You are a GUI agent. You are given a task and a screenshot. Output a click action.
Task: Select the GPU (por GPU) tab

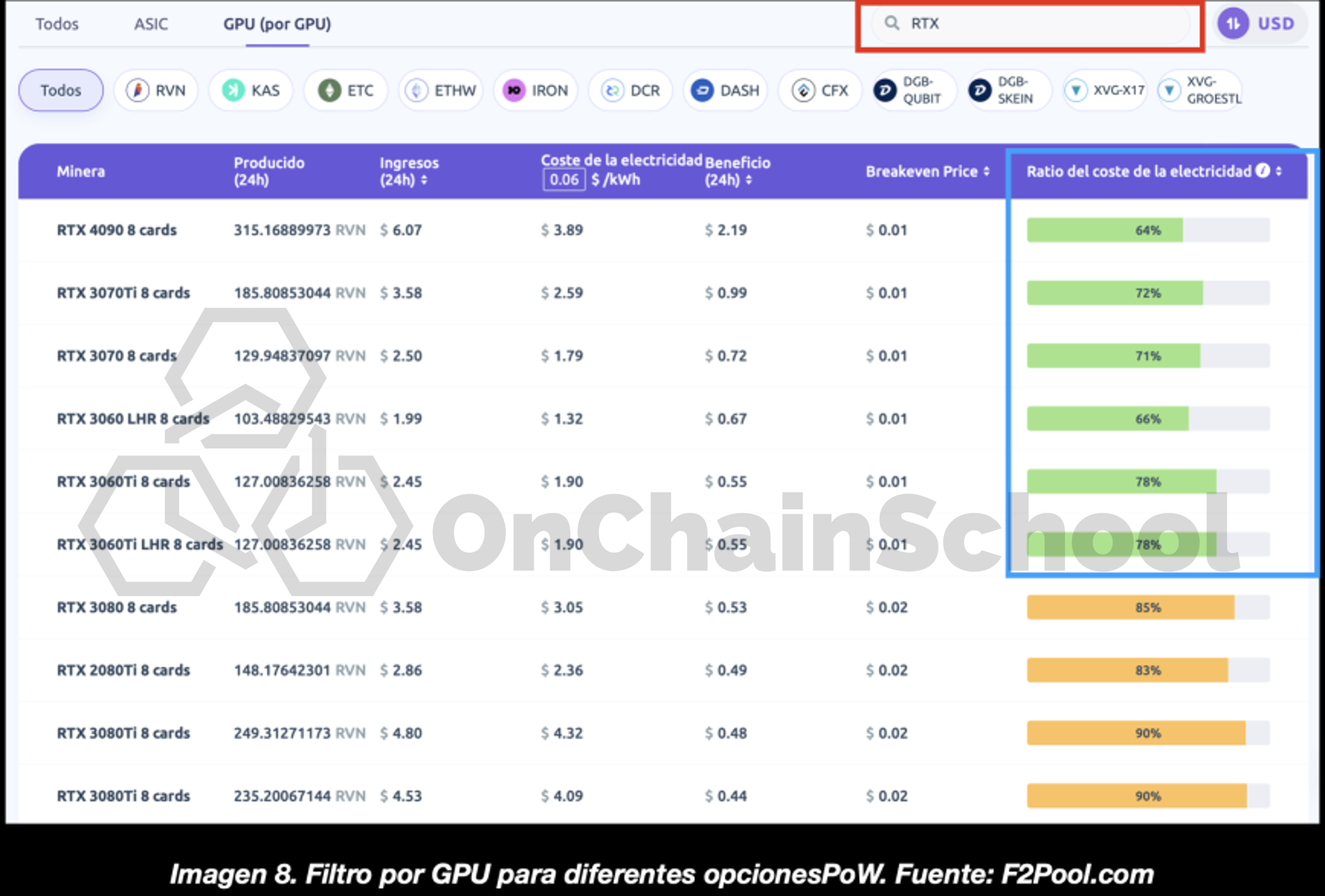pos(277,24)
